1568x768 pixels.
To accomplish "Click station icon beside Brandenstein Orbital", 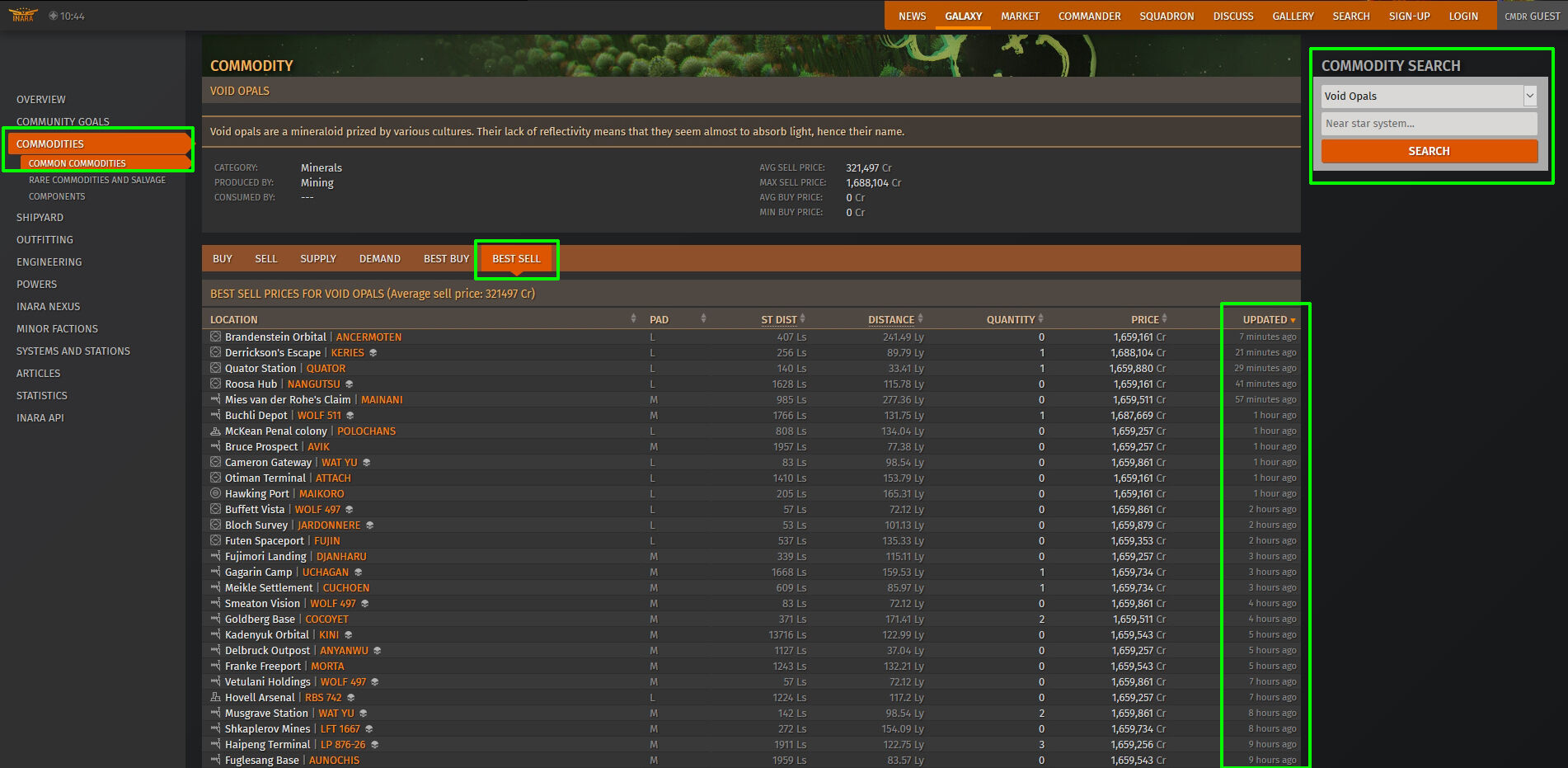I will click(x=215, y=337).
